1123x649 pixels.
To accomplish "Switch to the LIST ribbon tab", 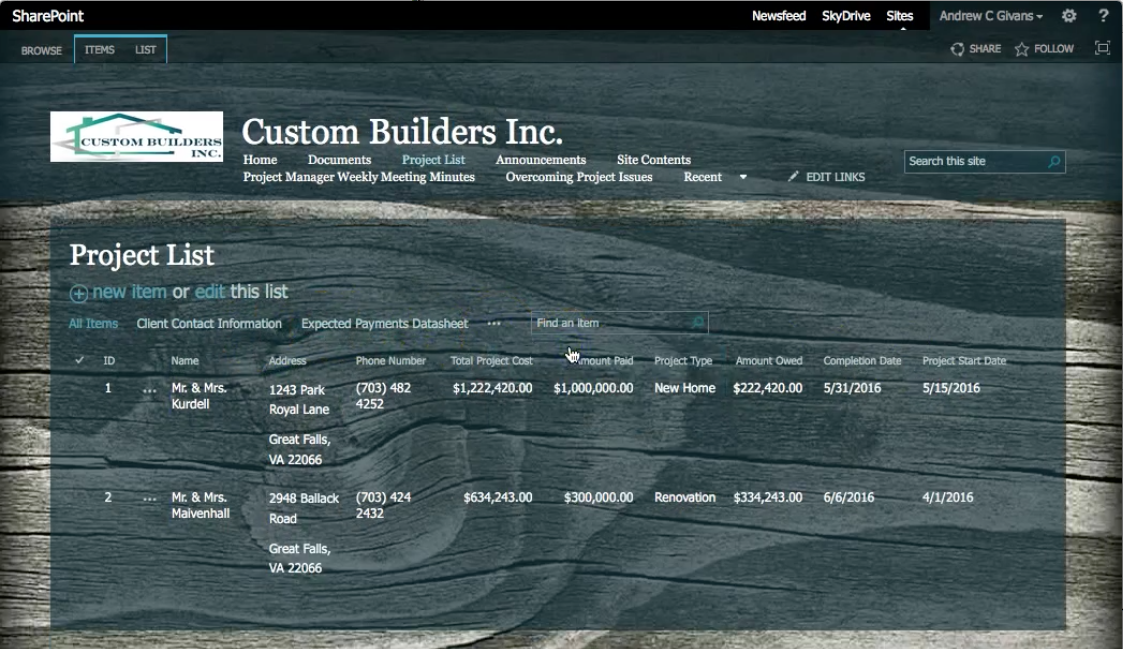I will point(145,49).
